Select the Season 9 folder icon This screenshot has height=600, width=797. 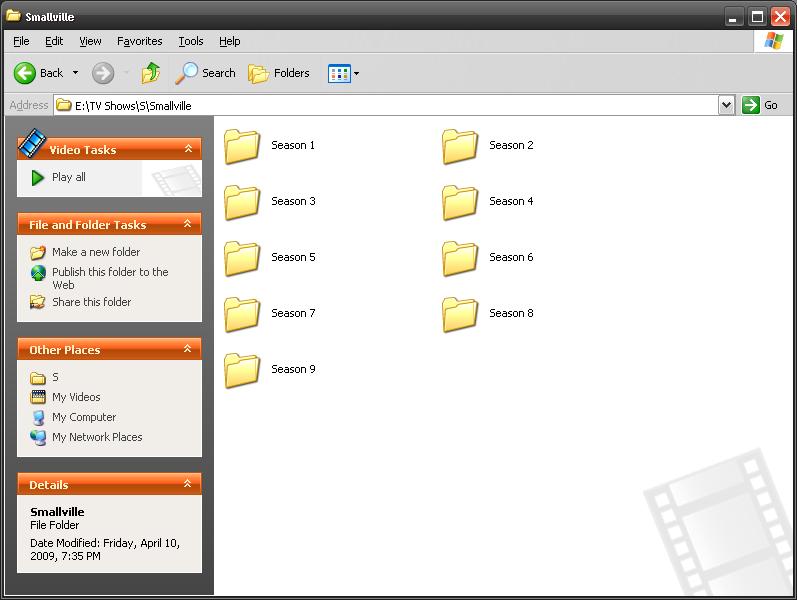coord(242,370)
